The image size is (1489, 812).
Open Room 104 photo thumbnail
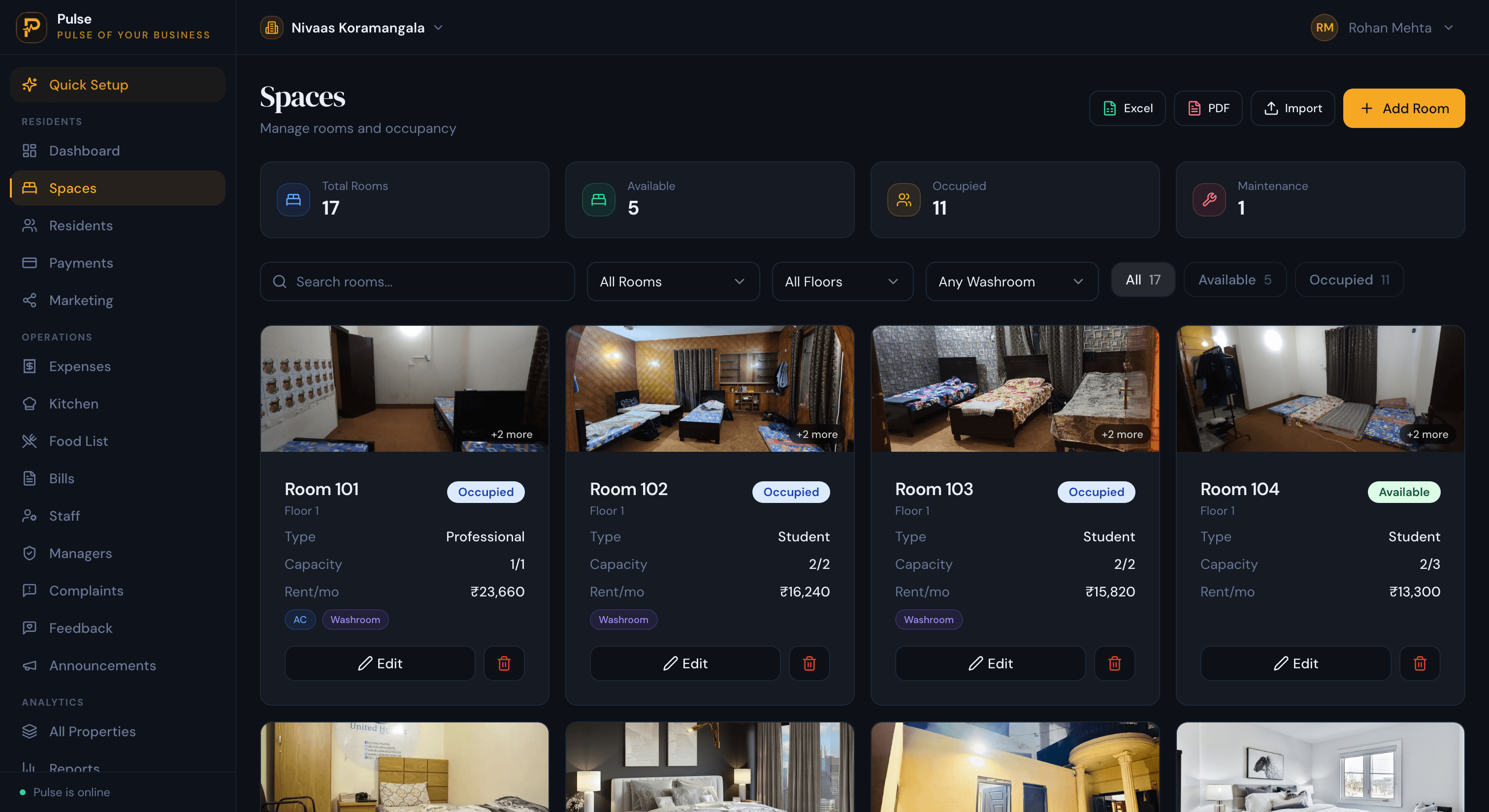pos(1320,389)
